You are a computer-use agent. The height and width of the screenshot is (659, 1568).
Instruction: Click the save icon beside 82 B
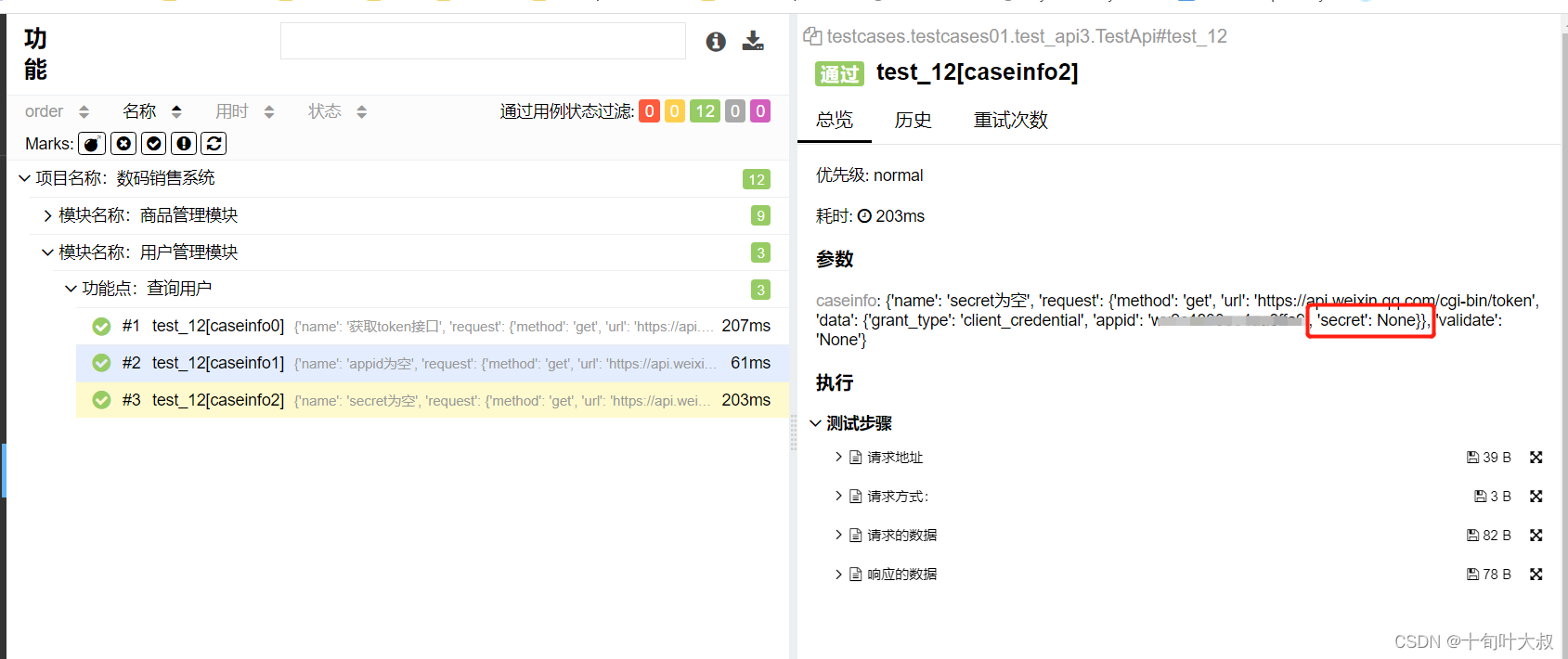click(x=1472, y=536)
